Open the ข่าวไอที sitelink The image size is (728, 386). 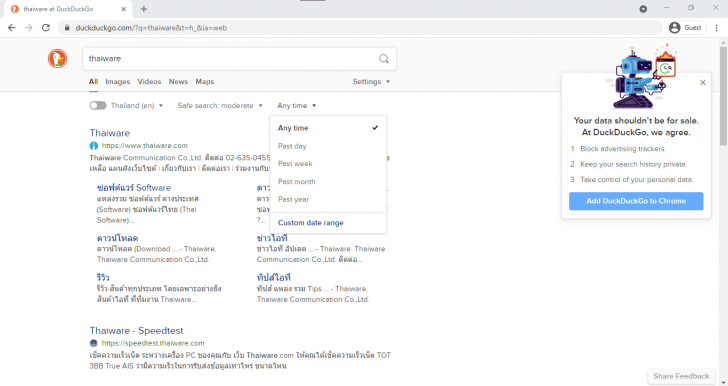coord(272,238)
